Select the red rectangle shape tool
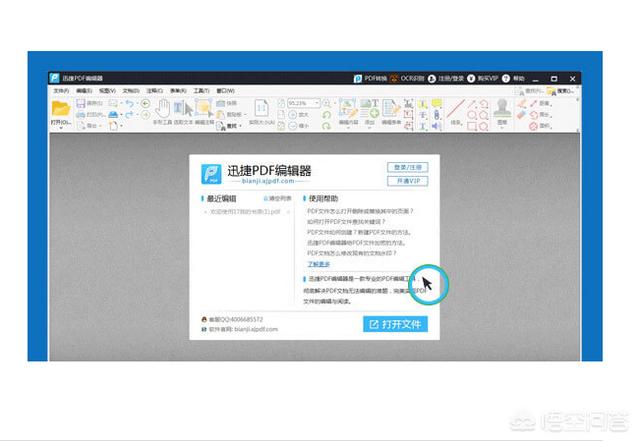 472,126
